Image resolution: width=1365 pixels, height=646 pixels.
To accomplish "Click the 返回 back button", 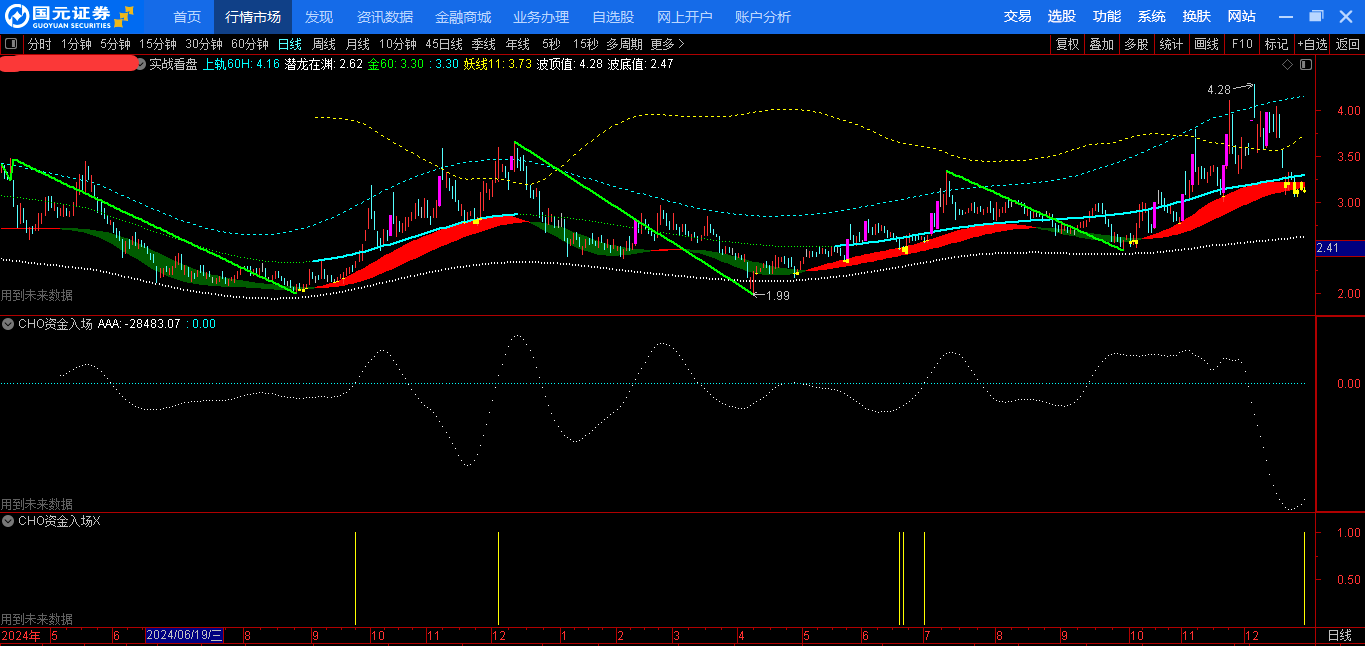I will (x=1348, y=44).
